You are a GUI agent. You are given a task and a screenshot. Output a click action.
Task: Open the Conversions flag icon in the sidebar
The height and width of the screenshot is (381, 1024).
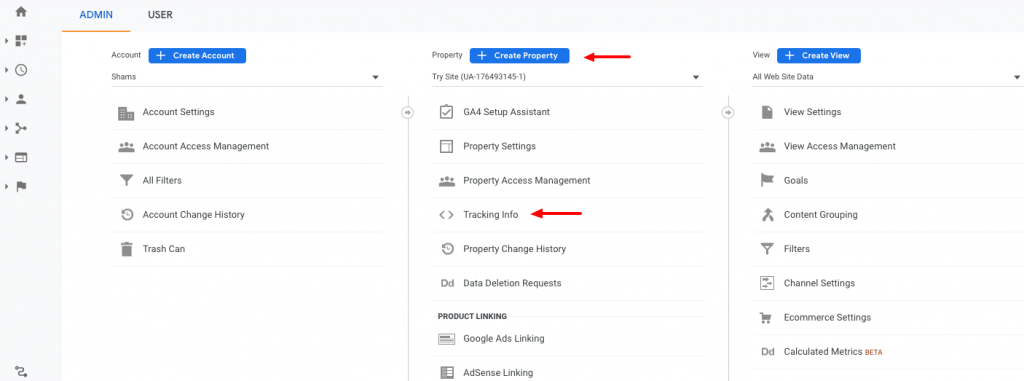pos(21,187)
